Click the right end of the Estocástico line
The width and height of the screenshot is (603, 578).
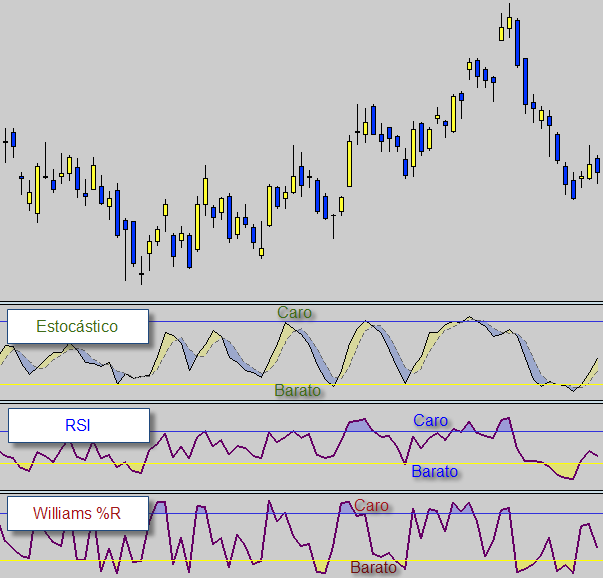pyautogui.click(x=601, y=358)
